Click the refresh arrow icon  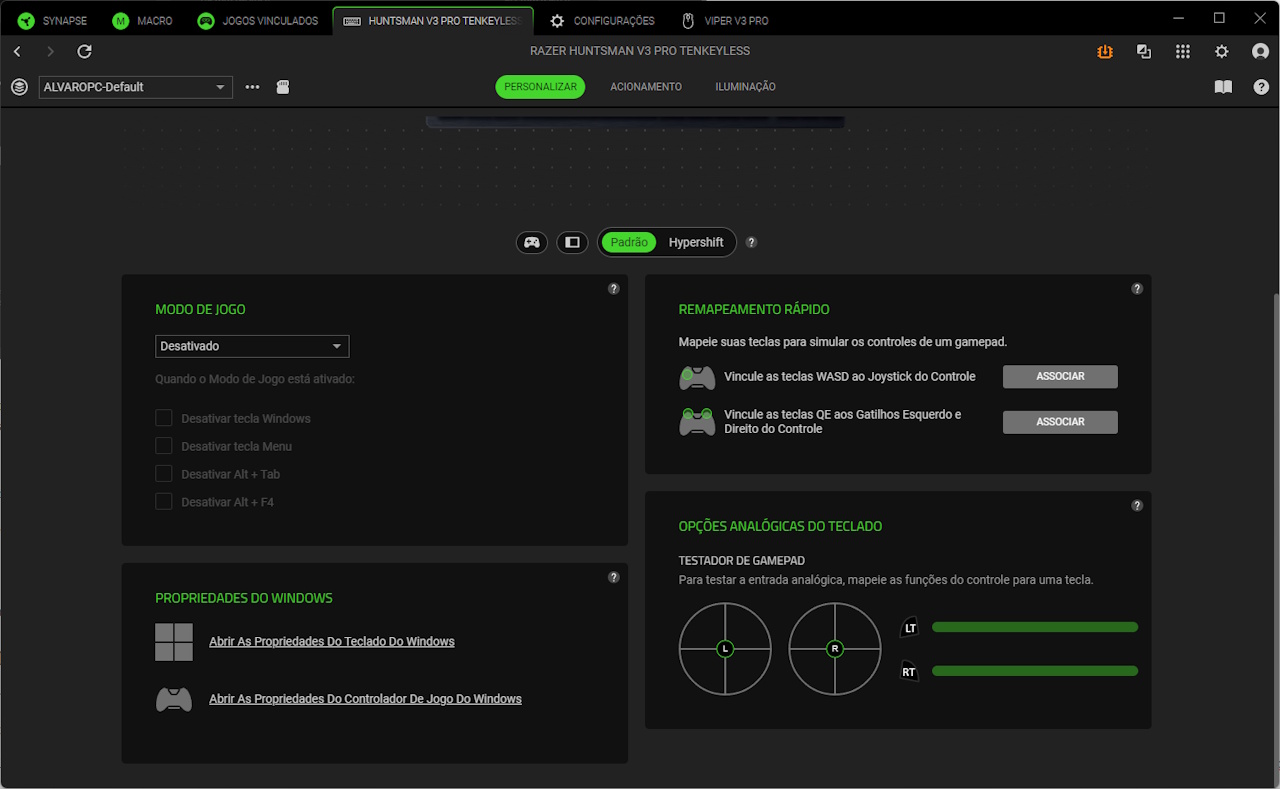pyautogui.click(x=85, y=52)
